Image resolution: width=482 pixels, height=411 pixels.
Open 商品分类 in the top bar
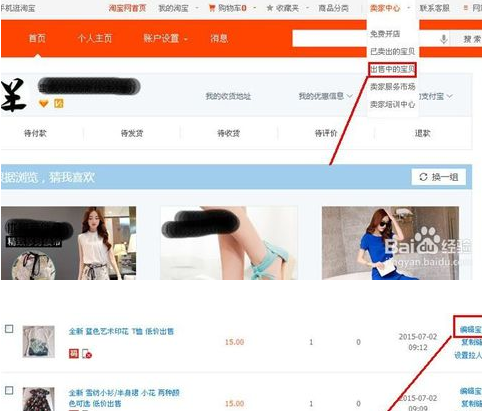coord(333,8)
